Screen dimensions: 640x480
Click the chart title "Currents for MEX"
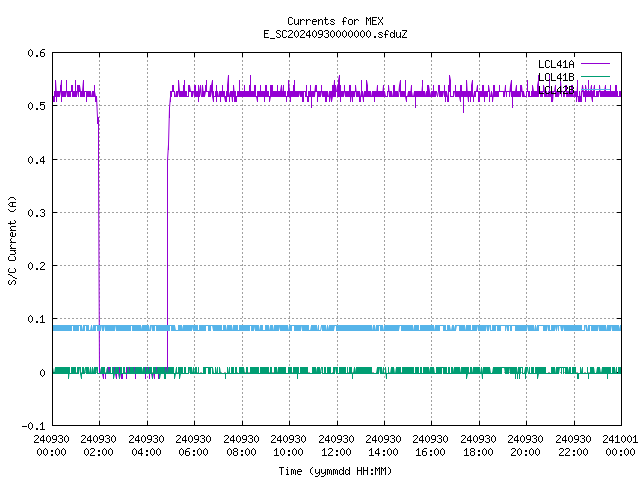[x=335, y=21]
